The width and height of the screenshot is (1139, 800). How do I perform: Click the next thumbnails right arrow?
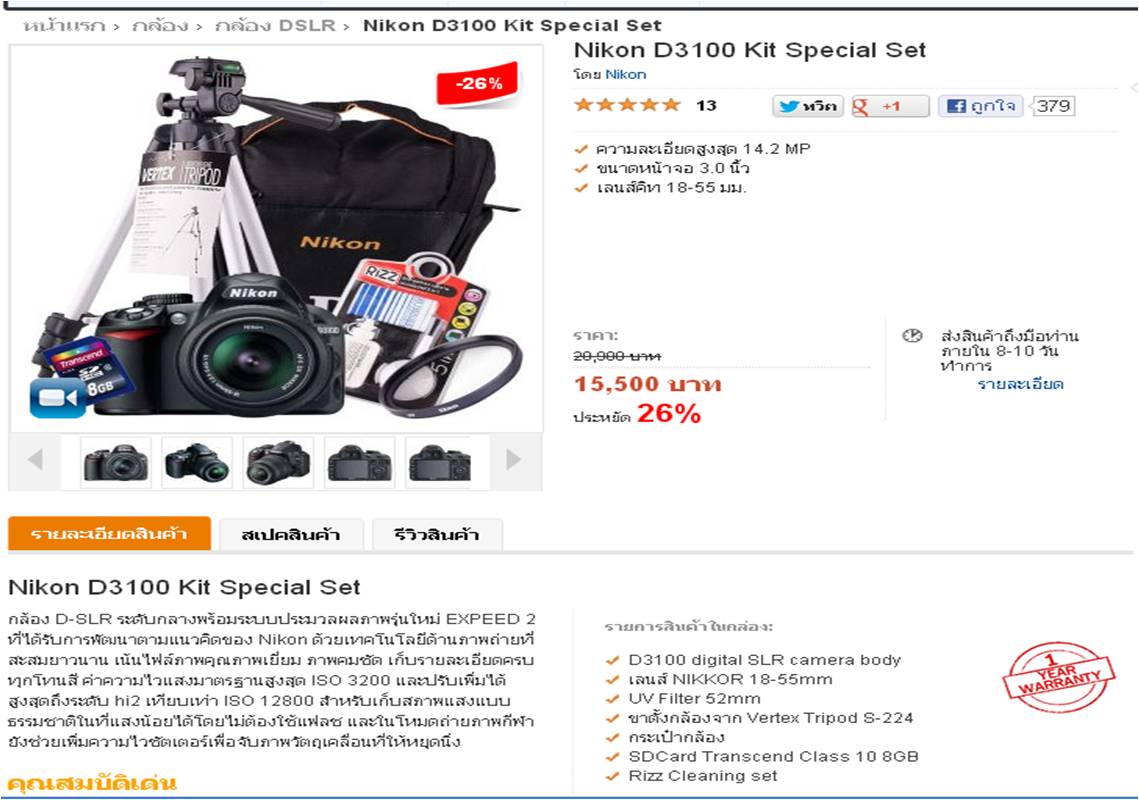513,459
